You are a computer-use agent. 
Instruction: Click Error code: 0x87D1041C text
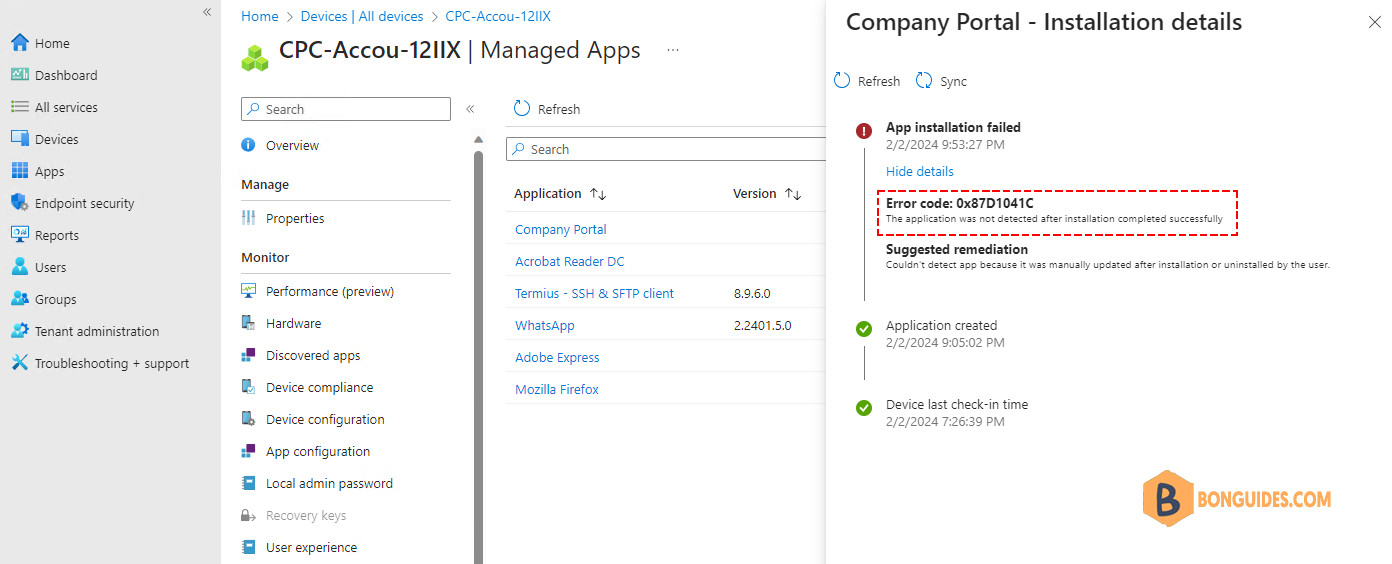(959, 203)
